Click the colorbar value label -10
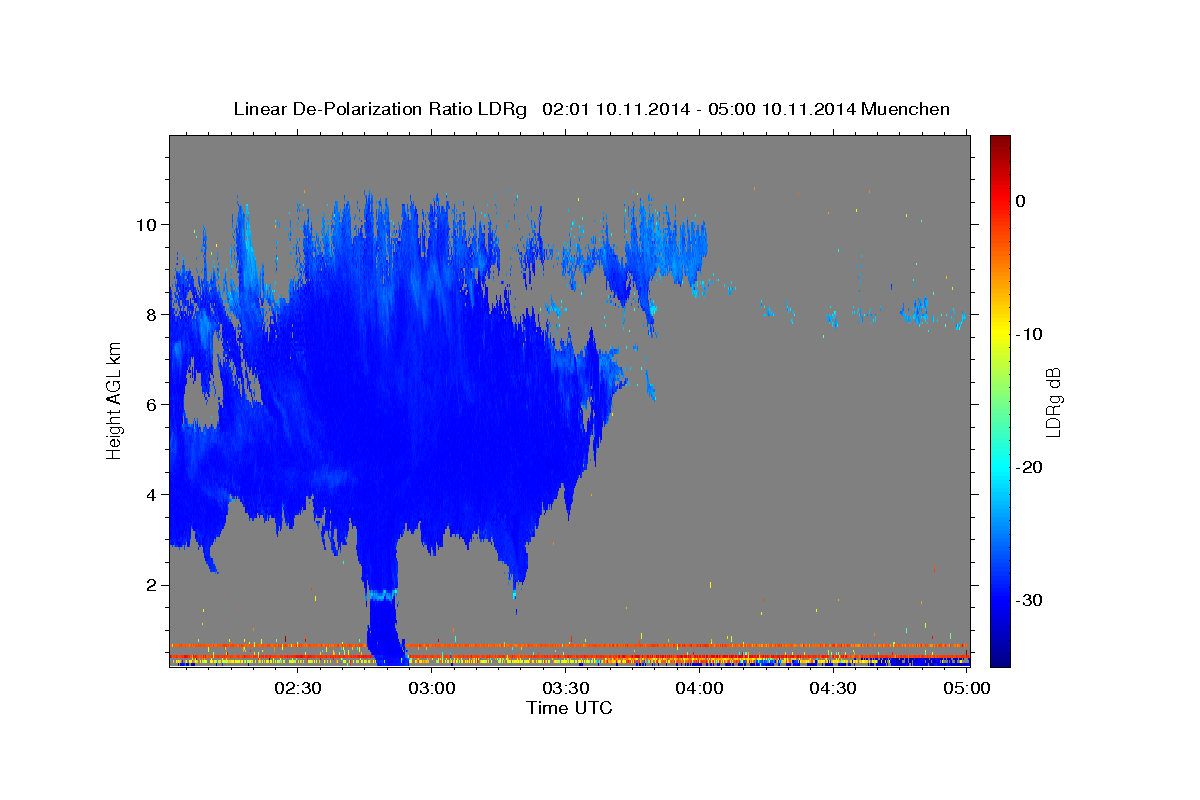 point(1029,334)
